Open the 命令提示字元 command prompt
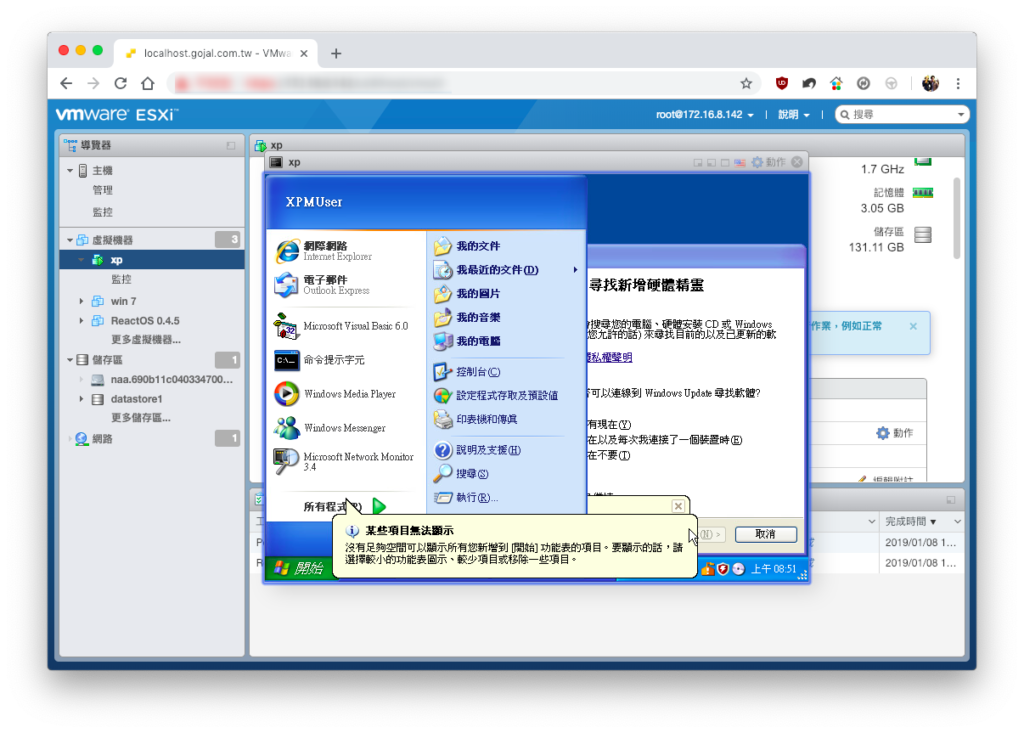This screenshot has width=1024, height=733. coord(319,360)
